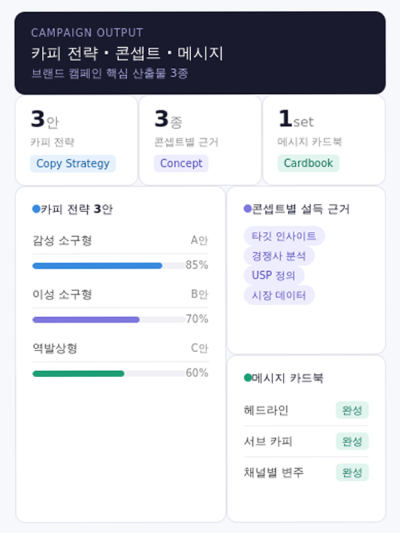Select the Concept tag
Screen dimensions: 400x533
[181, 164]
